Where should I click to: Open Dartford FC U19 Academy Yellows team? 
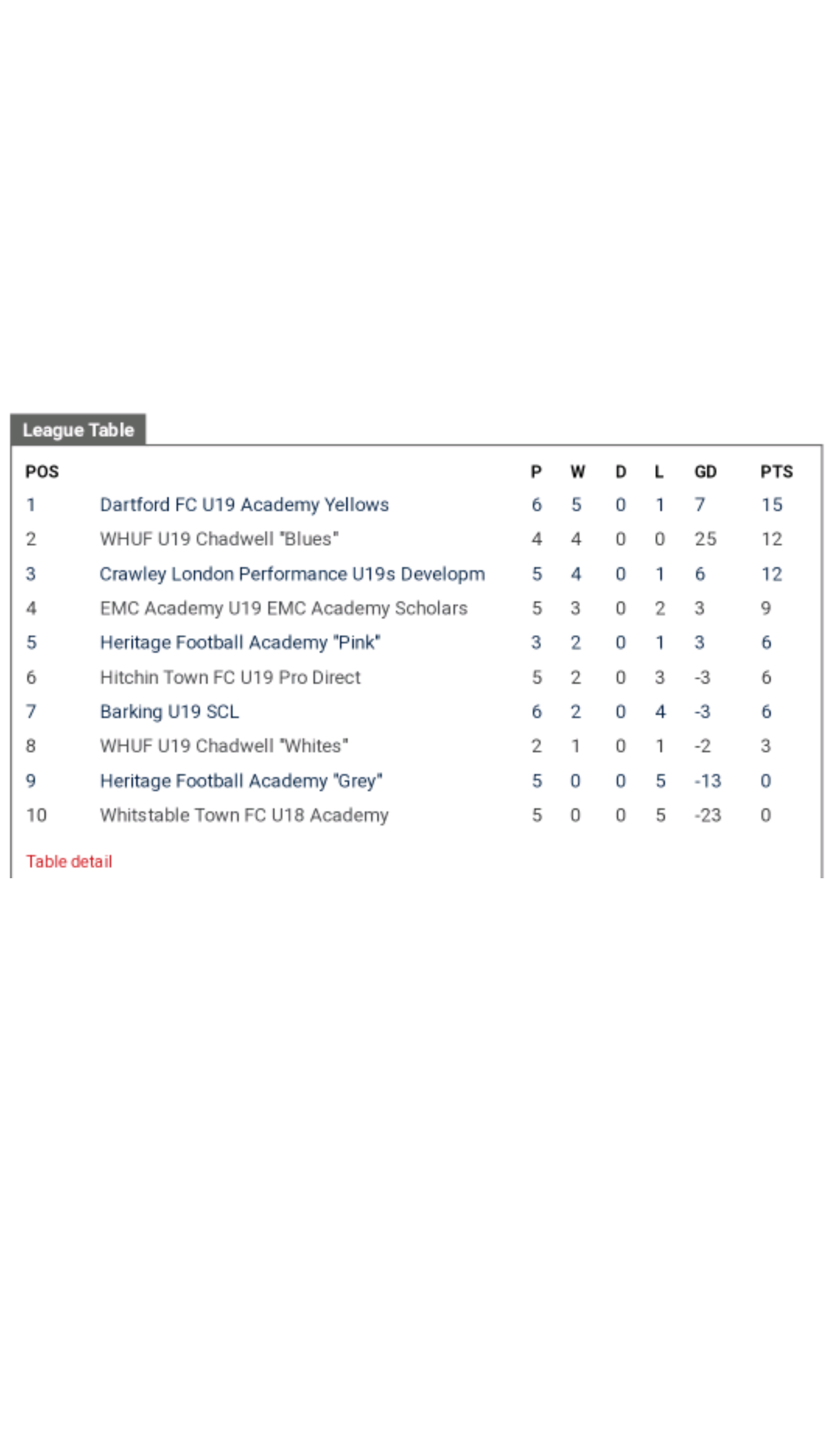click(244, 505)
